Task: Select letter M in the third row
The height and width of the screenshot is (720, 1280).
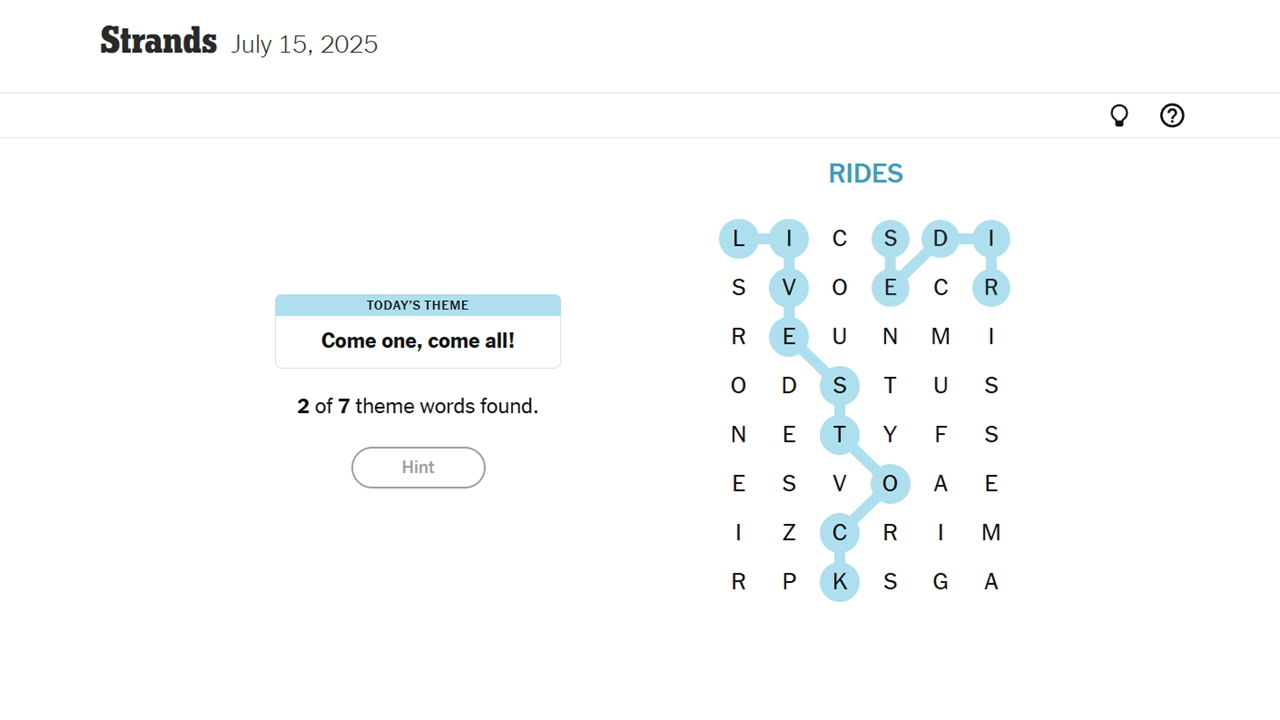Action: (941, 337)
